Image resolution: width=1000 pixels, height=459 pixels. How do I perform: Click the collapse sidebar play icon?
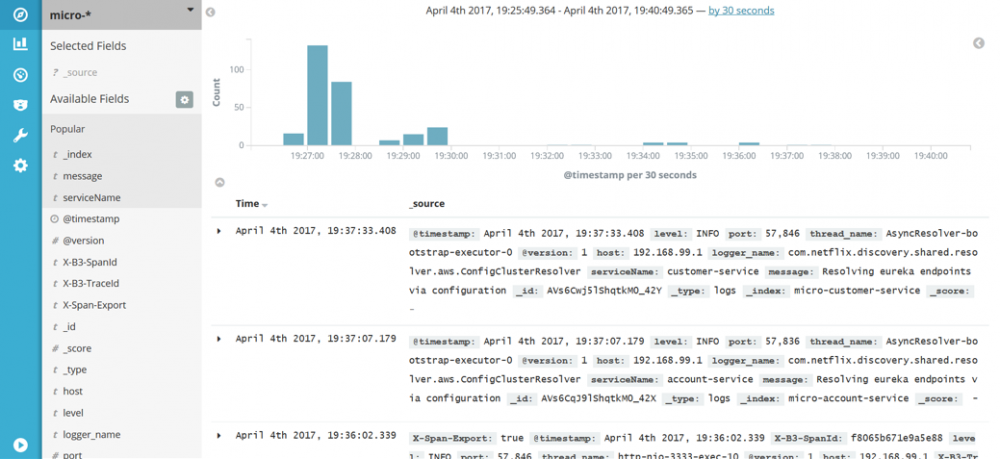point(20,445)
